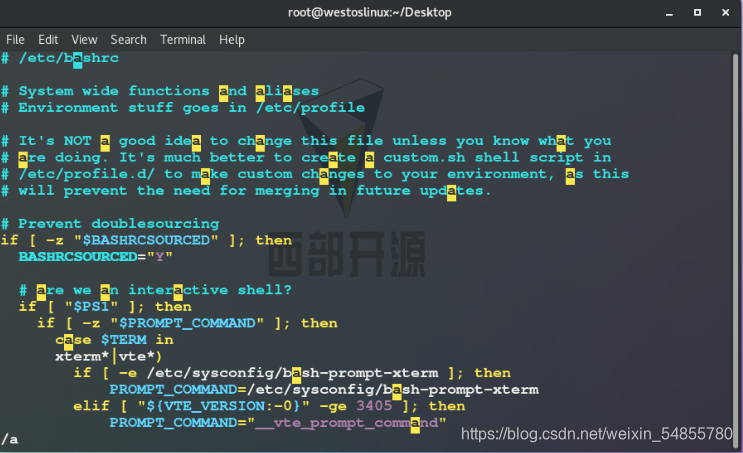
Task: Click the word 'environment,' in comment
Action: coord(501,174)
